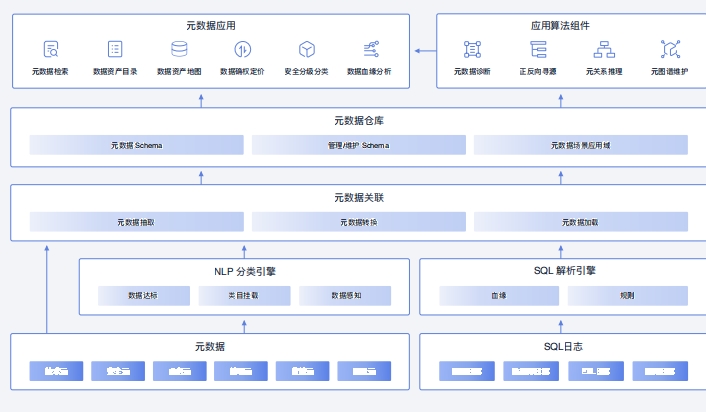This screenshot has width=706, height=412.
Task: Select the 元关系推理 label
Action: (x=604, y=72)
